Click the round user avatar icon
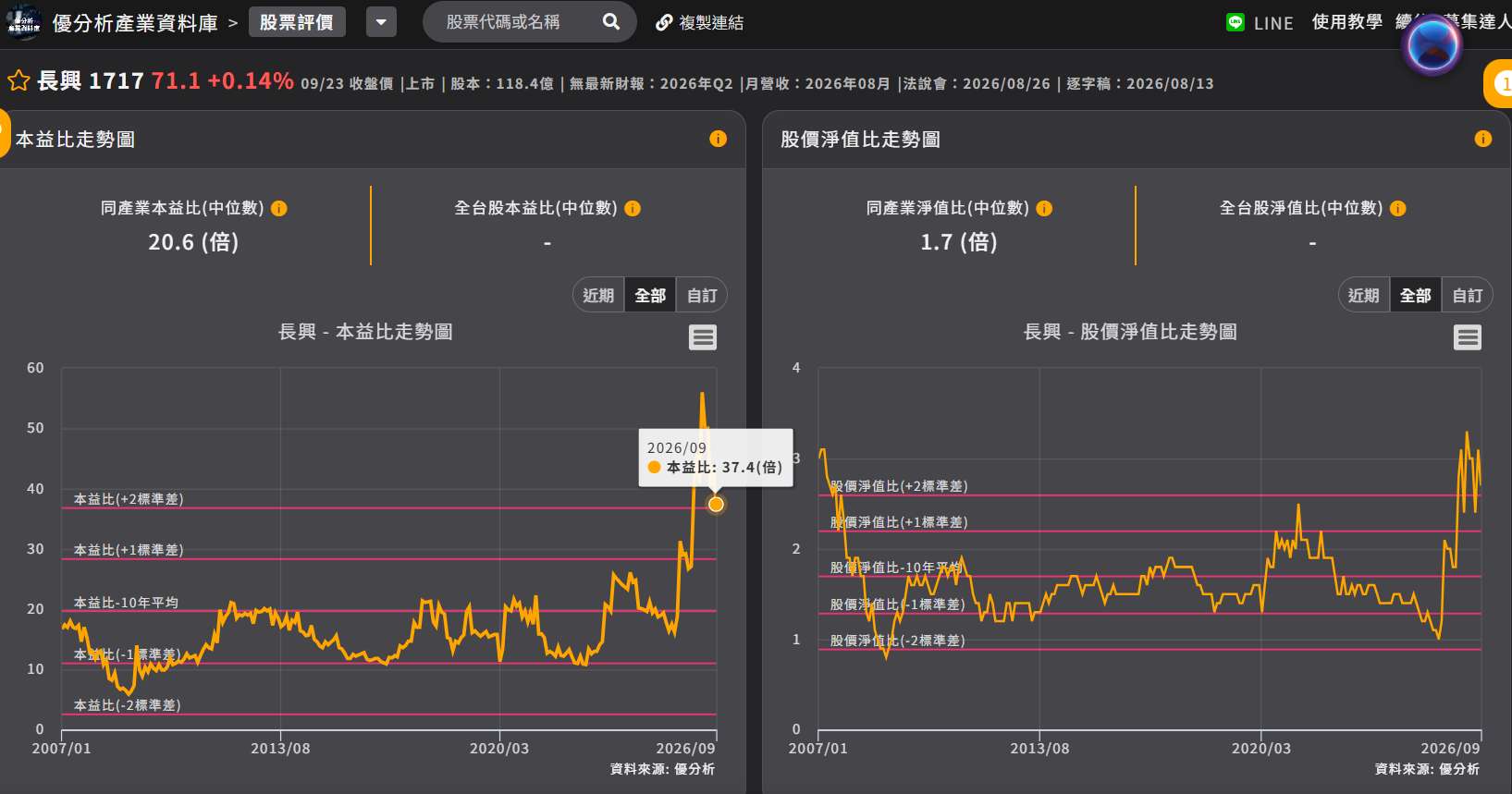 coord(1432,44)
